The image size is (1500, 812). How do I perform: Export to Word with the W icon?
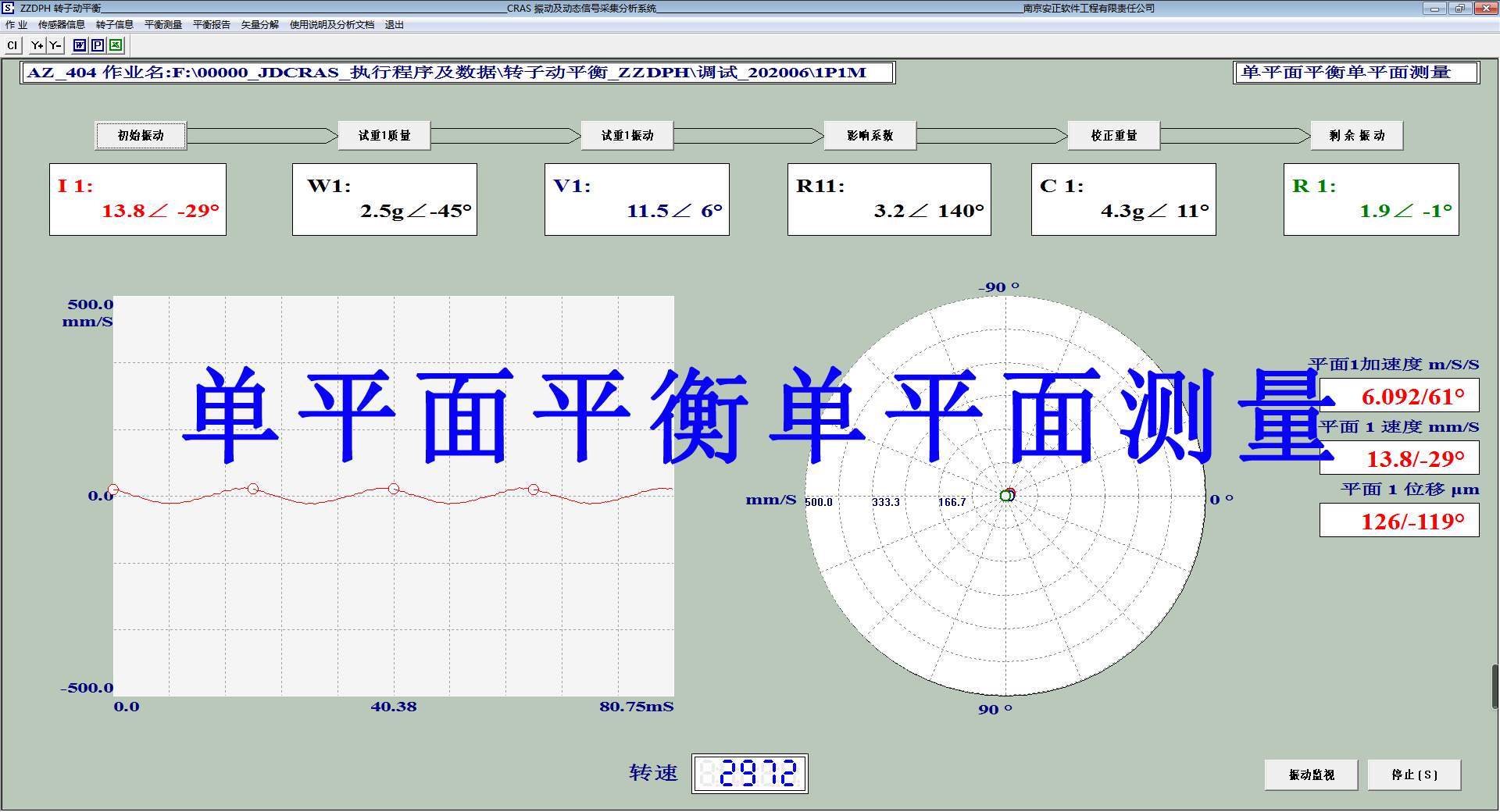pos(80,45)
